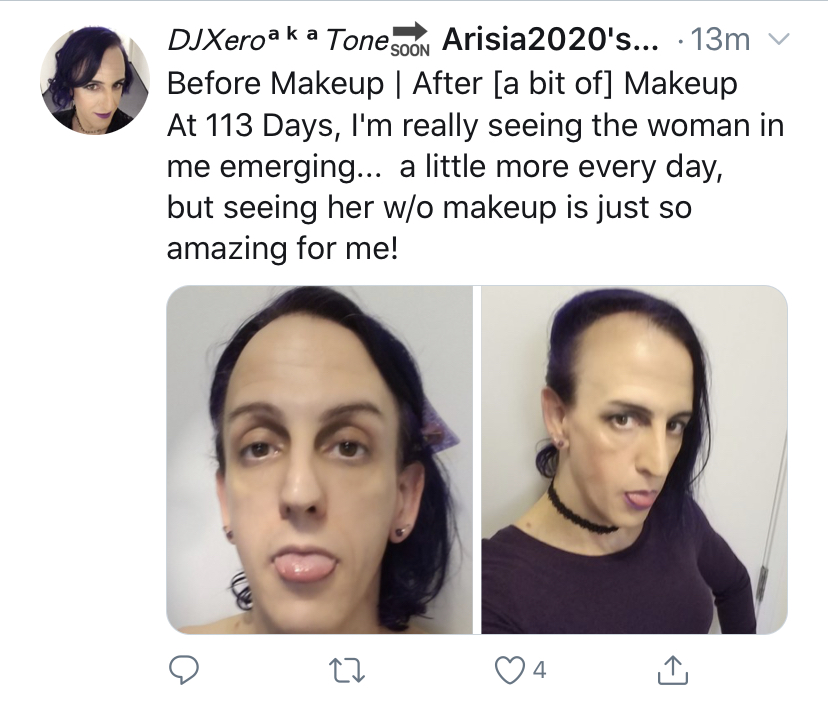This screenshot has width=828, height=705.
Task: Click the 'Before Makeup | After' text line
Action: [x=452, y=84]
